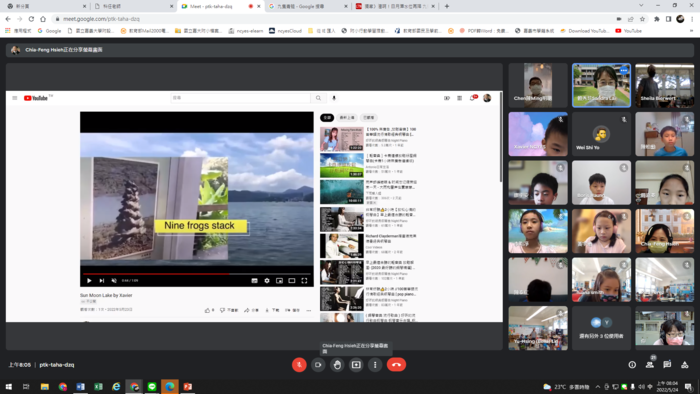The image size is (700, 394).
Task: Skip to next video in YouTube player
Action: (101, 281)
